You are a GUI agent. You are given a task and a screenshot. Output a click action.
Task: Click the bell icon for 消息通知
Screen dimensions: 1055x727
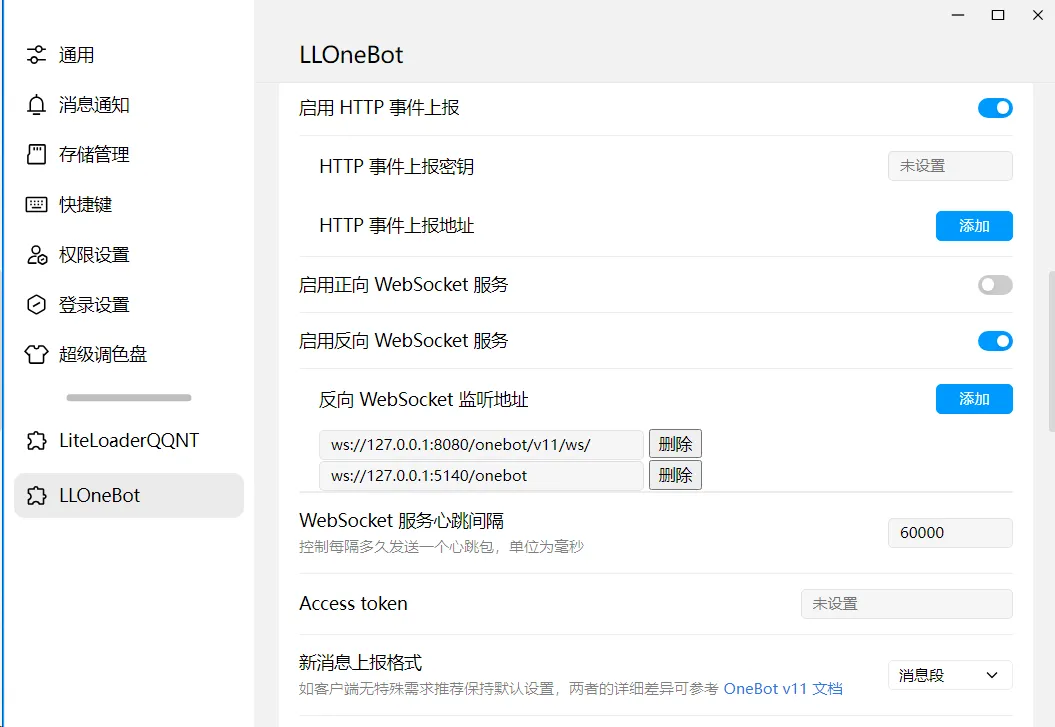click(x=36, y=105)
